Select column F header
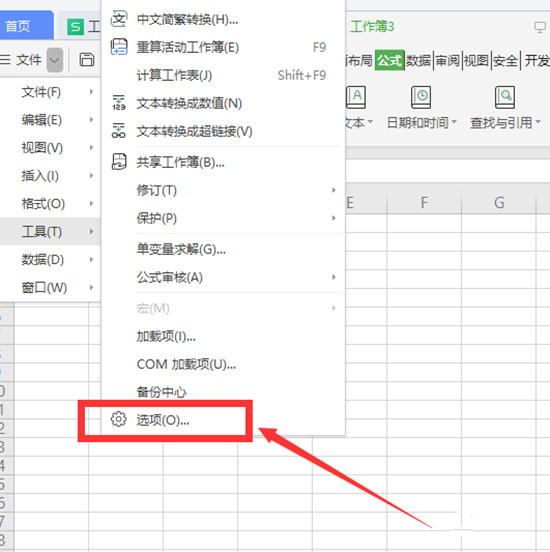550x552 pixels. (x=424, y=202)
